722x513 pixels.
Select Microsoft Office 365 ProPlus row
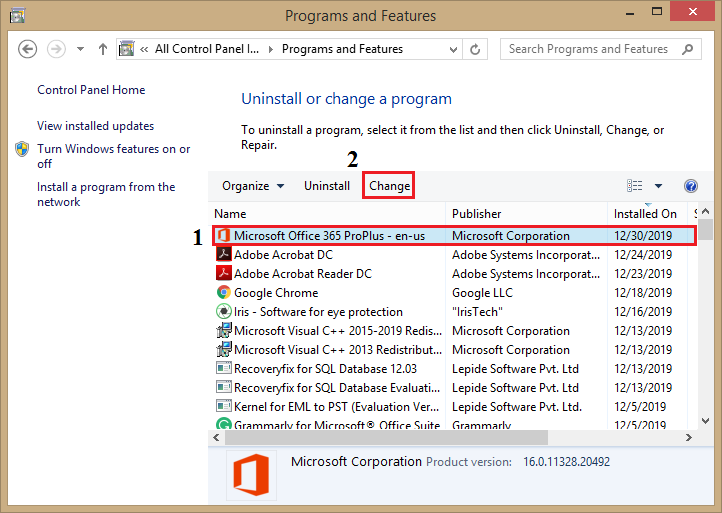tap(454, 236)
